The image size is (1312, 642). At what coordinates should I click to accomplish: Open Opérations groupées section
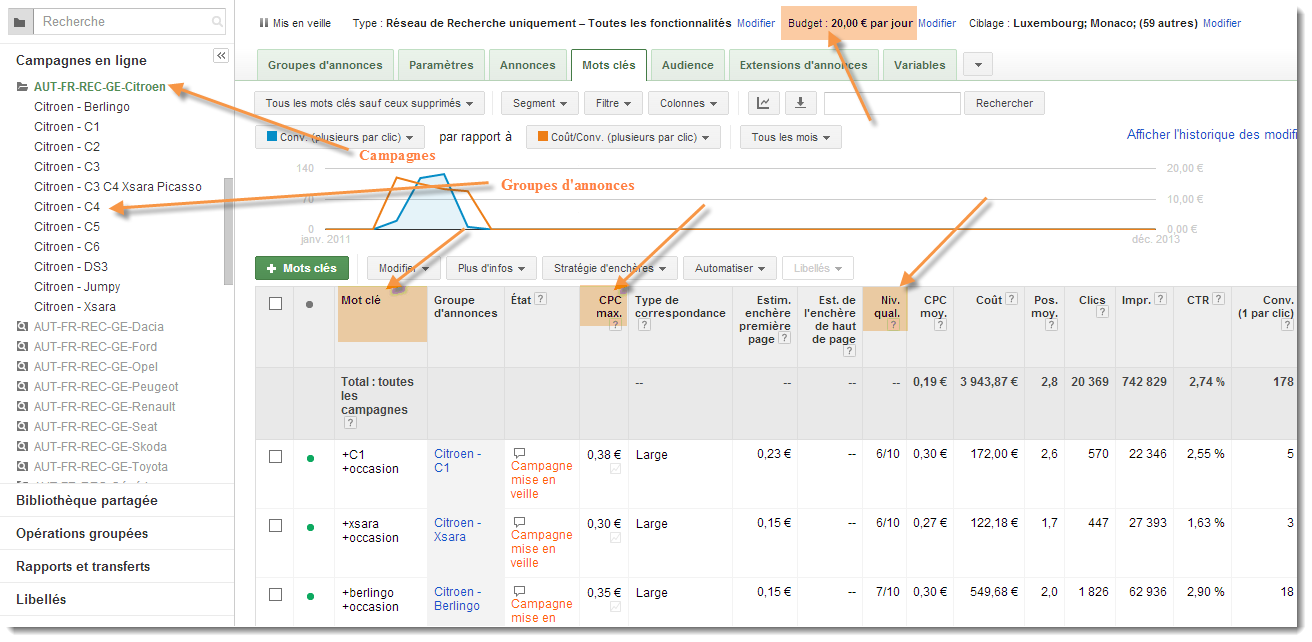point(82,533)
